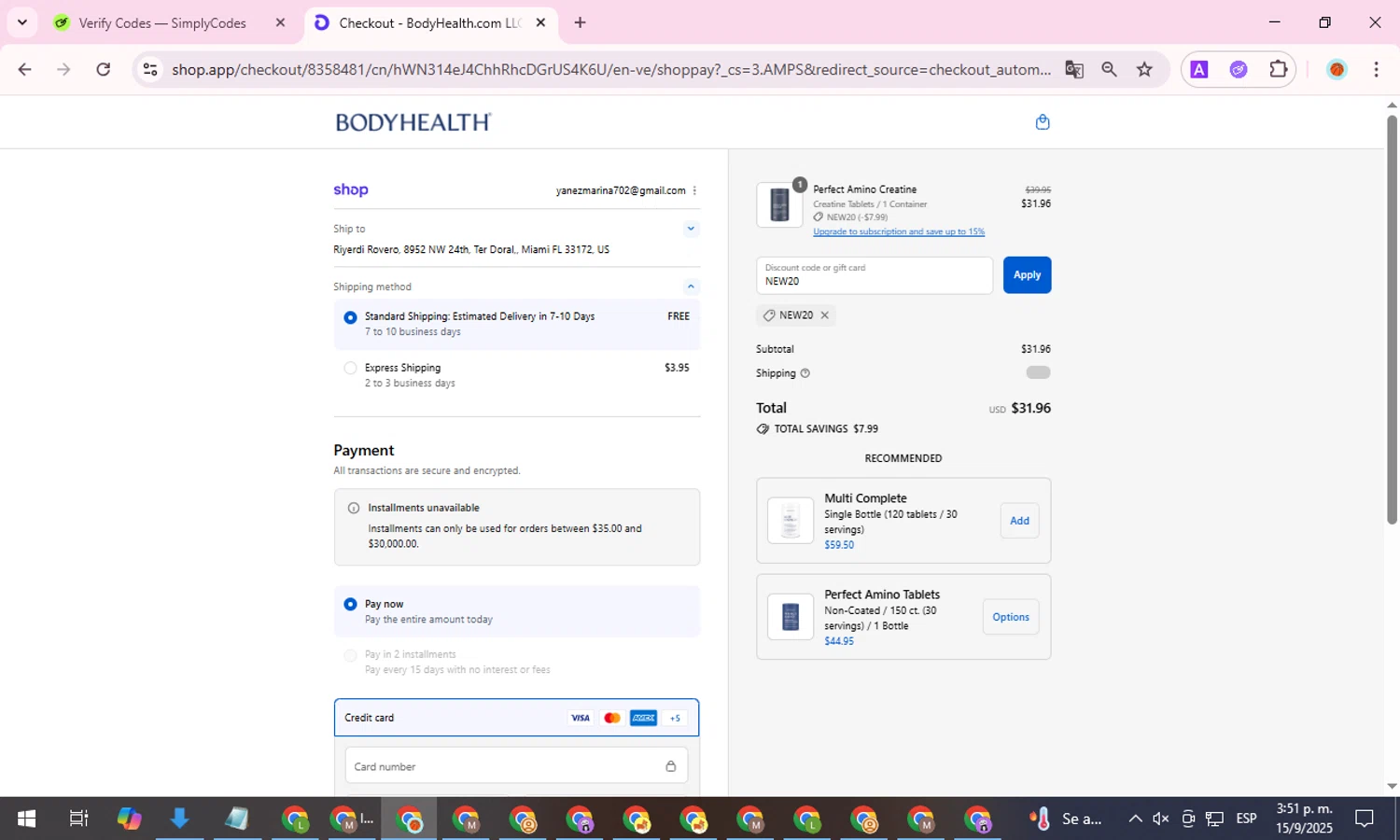View site information icon in address bar

pos(150,69)
